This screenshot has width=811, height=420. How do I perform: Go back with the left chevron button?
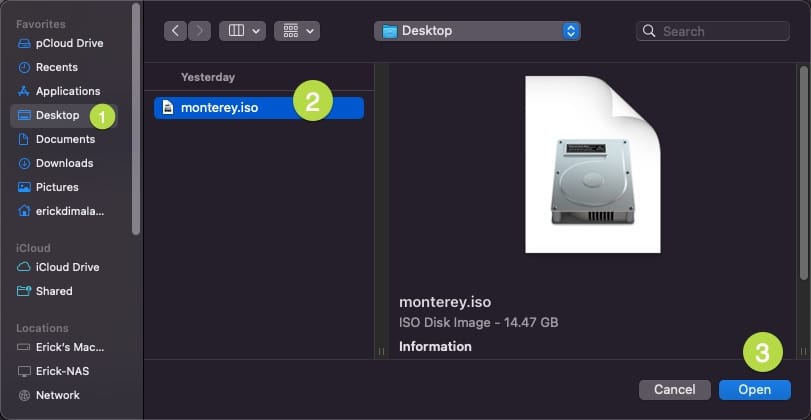(175, 31)
